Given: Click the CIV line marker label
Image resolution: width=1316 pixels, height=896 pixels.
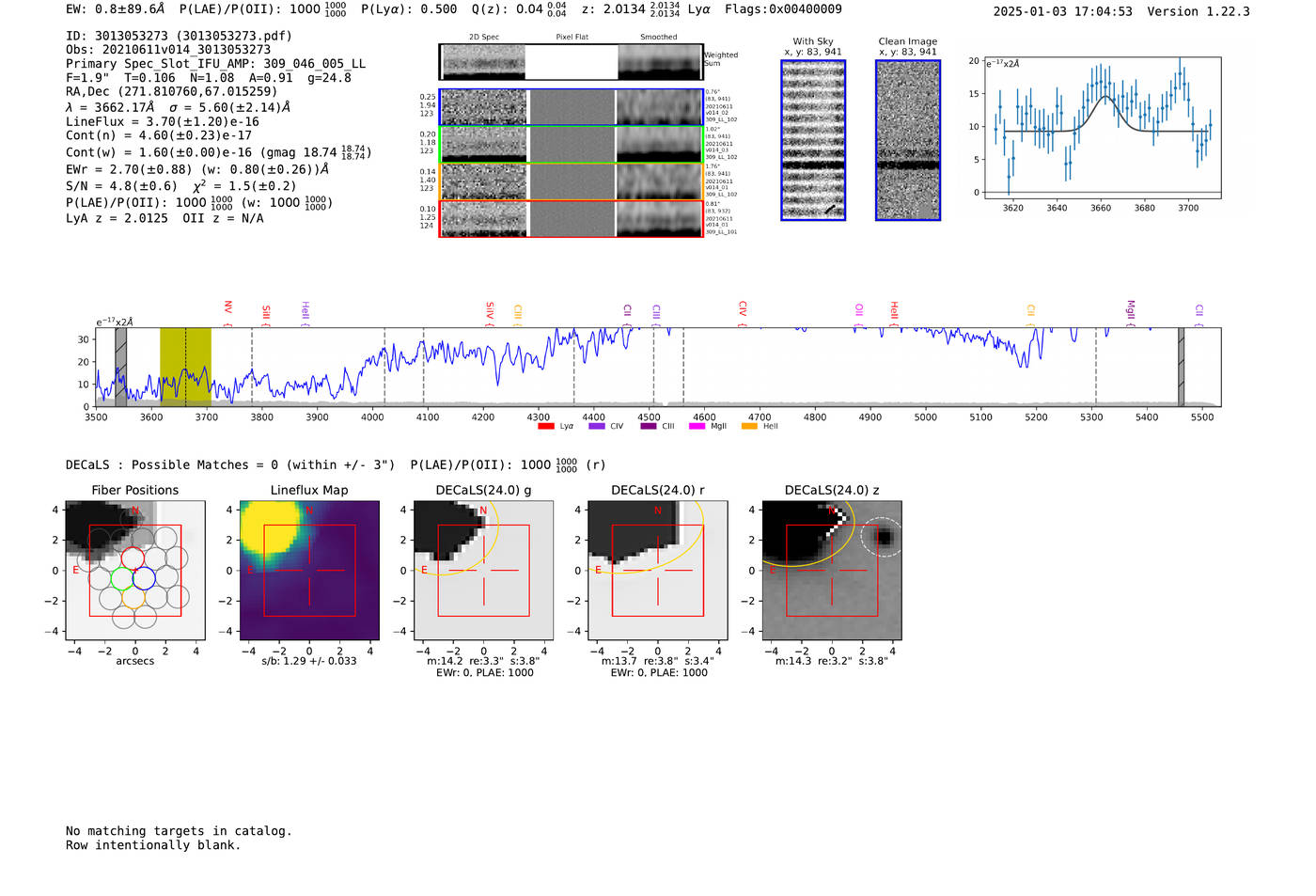Looking at the screenshot, I should pyautogui.click(x=742, y=308).
